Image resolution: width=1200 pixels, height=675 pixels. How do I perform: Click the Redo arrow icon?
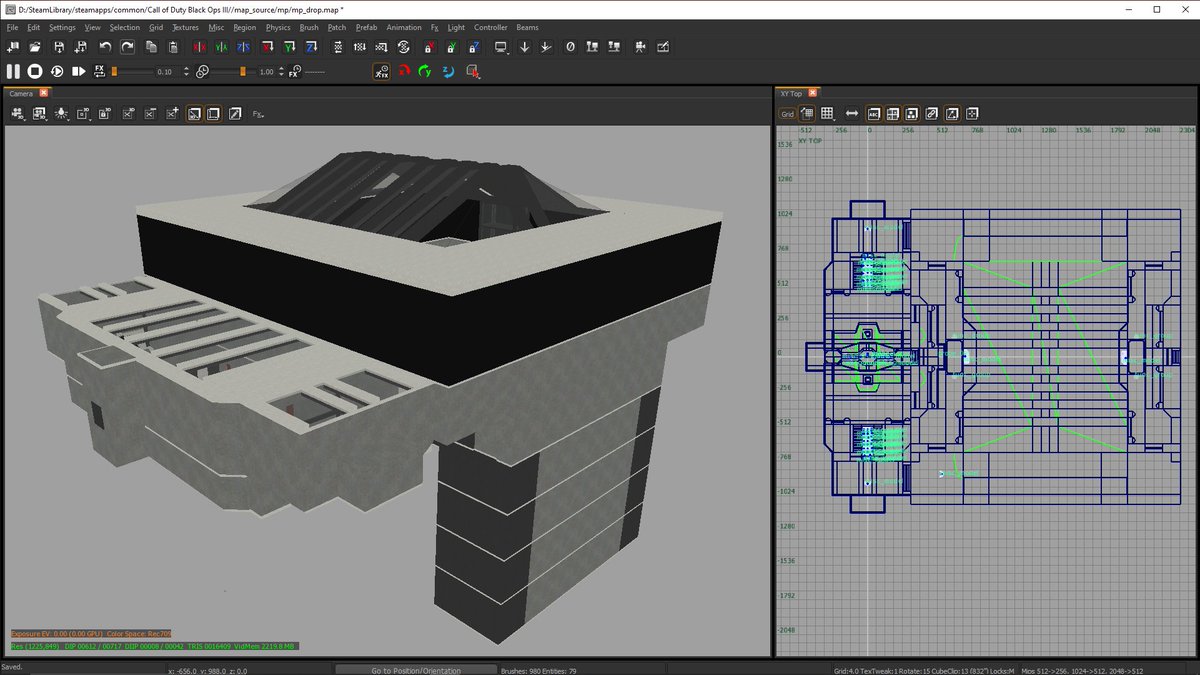tap(127, 47)
